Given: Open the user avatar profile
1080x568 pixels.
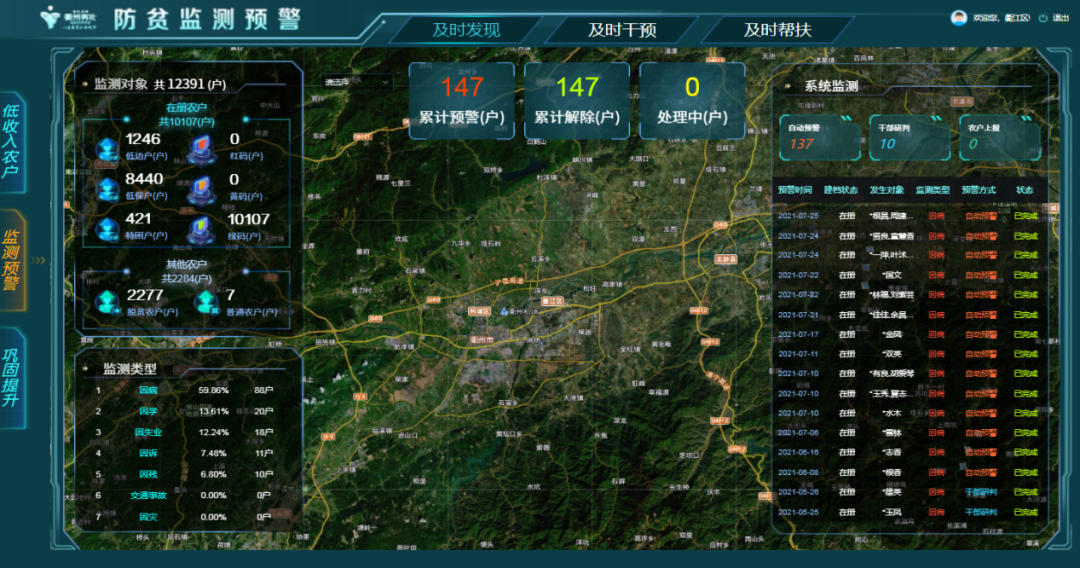Looking at the screenshot, I should 959,18.
